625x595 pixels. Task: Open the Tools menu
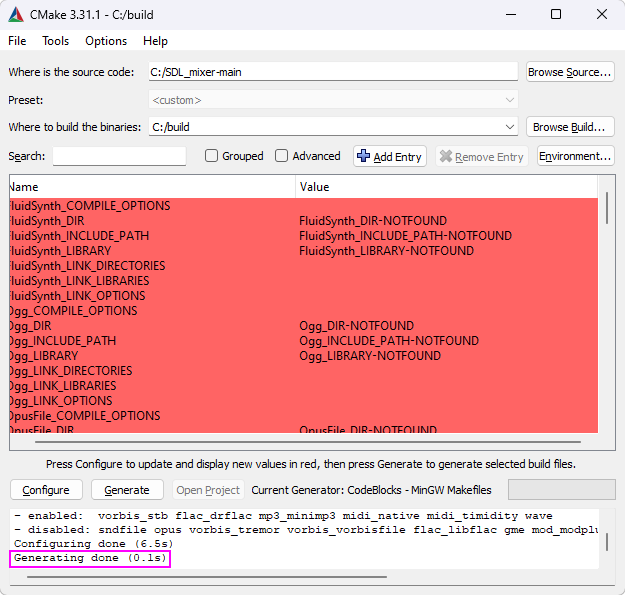tap(55, 41)
